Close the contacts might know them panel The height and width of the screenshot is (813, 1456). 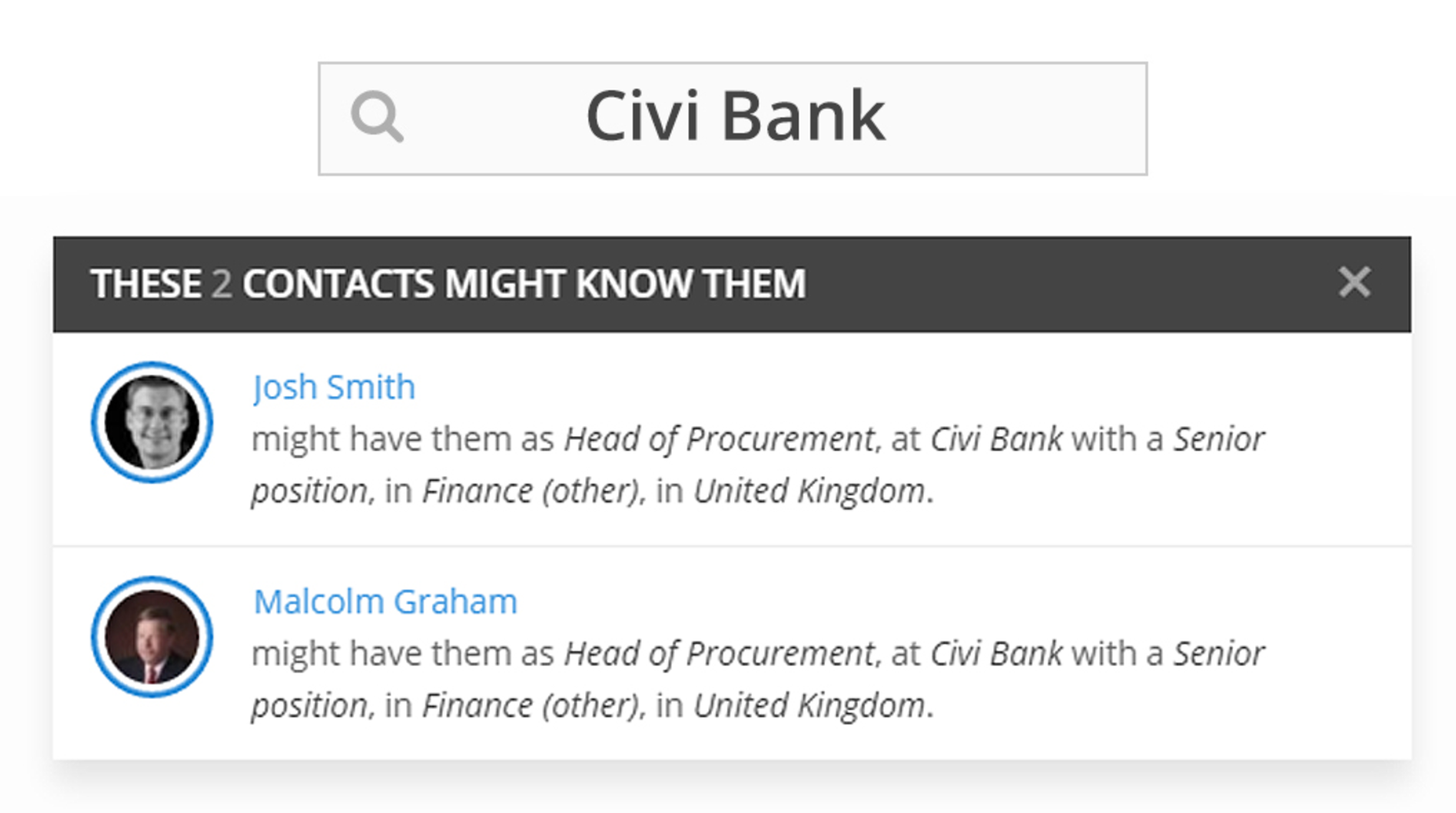(x=1354, y=282)
